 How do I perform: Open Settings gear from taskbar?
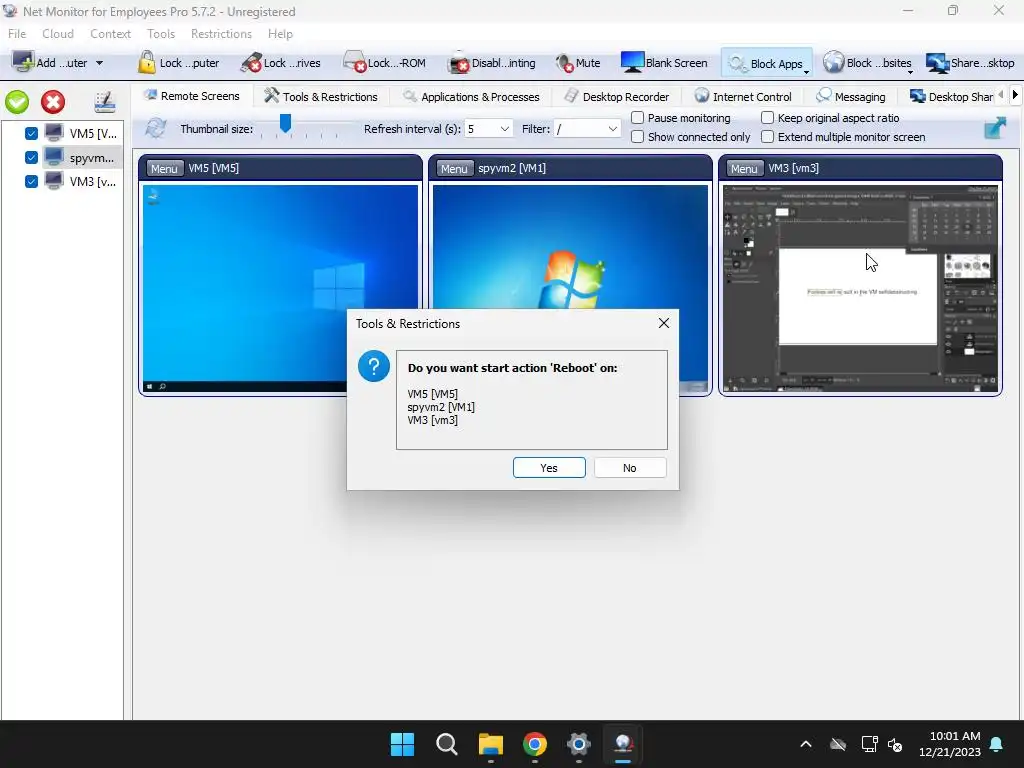pyautogui.click(x=579, y=744)
